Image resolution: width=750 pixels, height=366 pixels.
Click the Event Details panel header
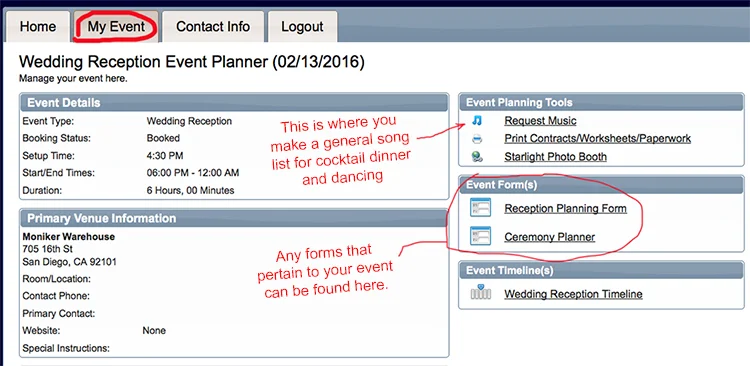coord(234,103)
